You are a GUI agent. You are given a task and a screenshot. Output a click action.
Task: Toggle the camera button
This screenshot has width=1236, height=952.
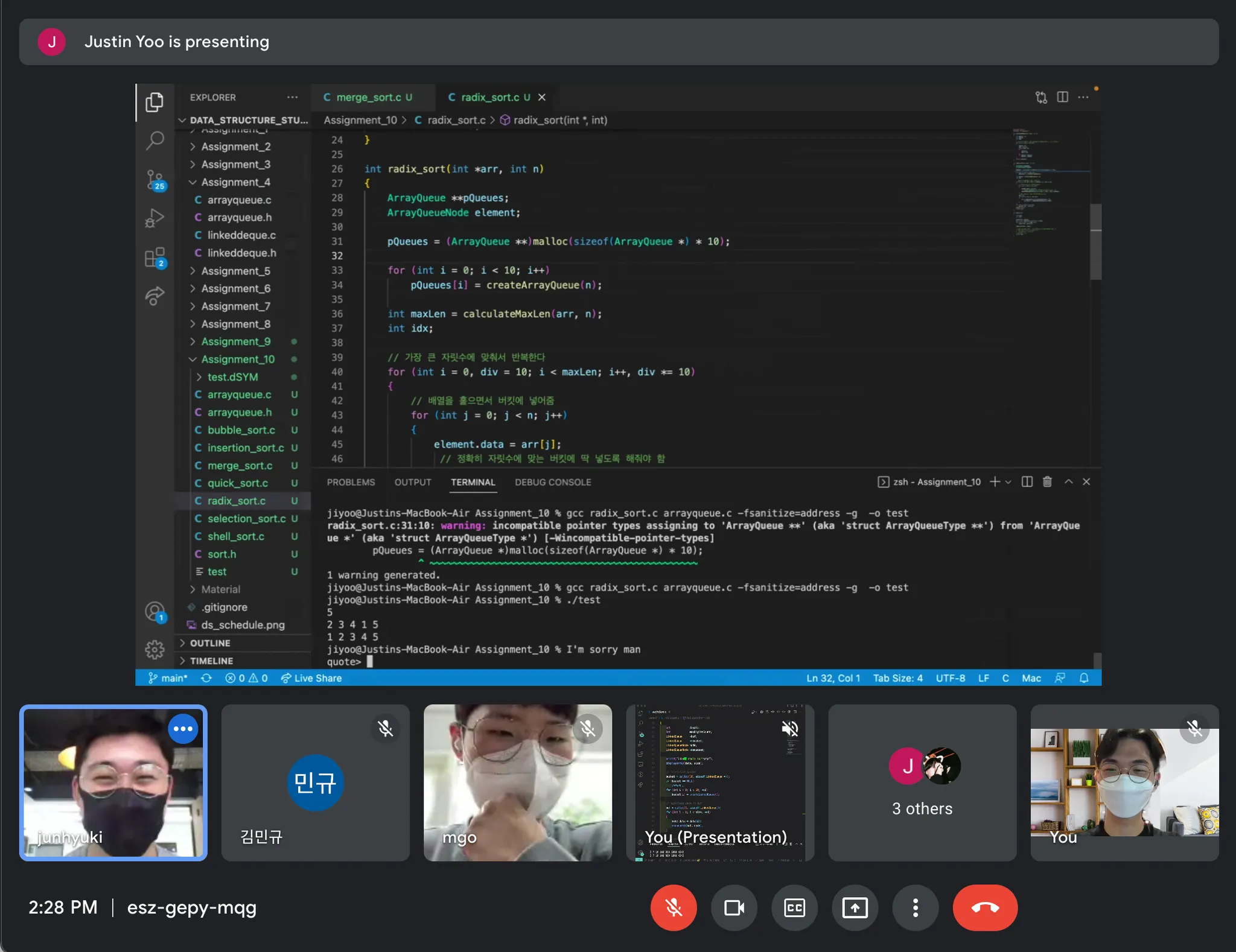tap(734, 907)
